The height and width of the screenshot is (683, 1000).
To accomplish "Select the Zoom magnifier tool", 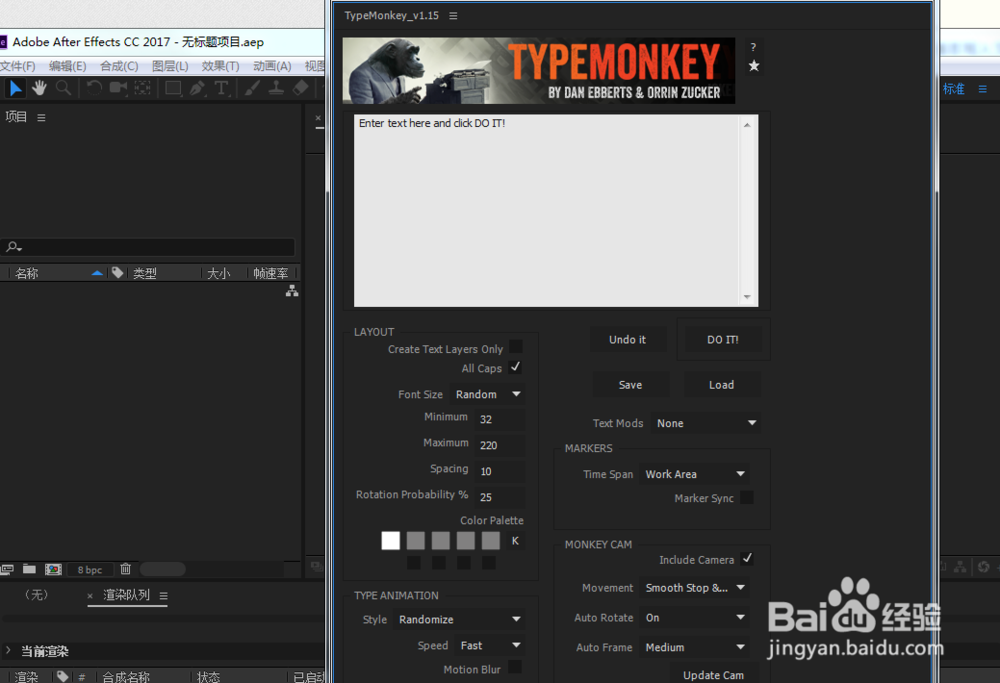I will pyautogui.click(x=63, y=88).
